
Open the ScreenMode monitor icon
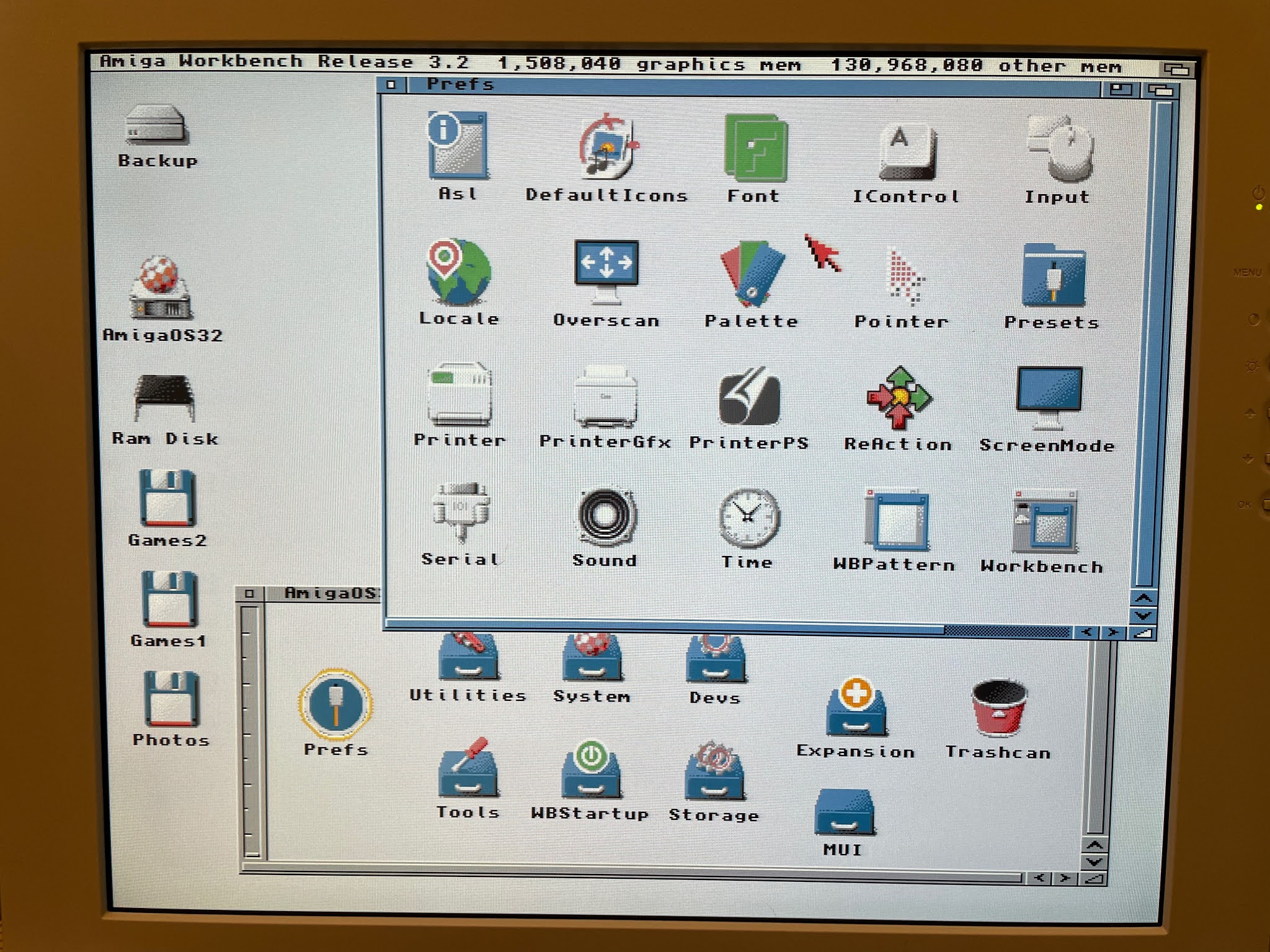pyautogui.click(x=1049, y=398)
